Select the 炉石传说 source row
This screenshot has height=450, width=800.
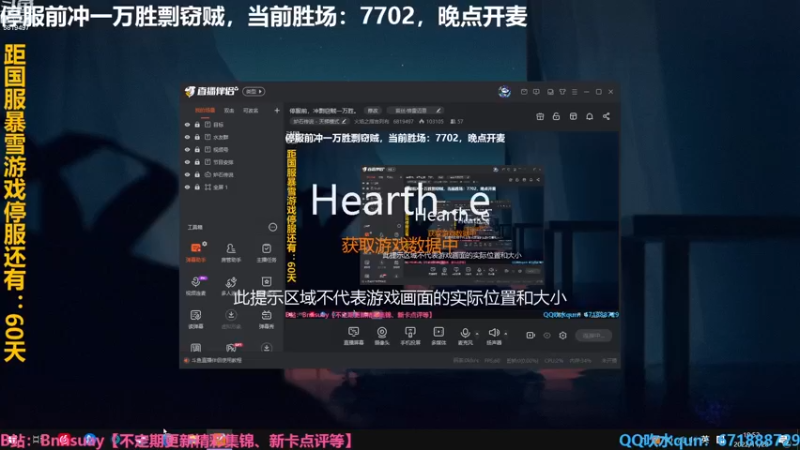(232, 174)
